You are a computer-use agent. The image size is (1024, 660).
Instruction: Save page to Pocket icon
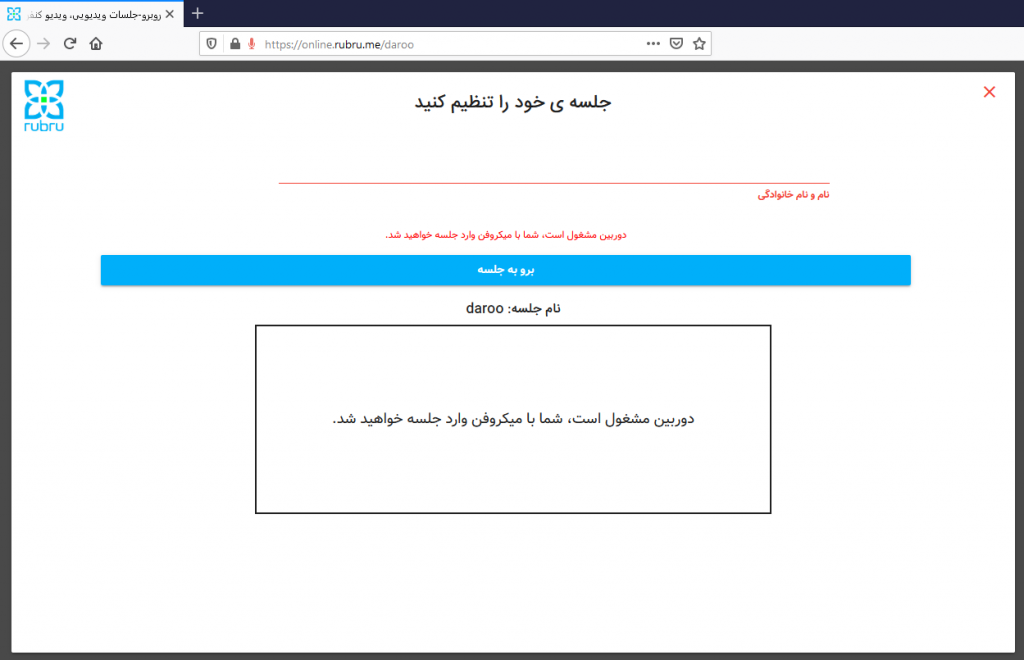pyautogui.click(x=677, y=44)
